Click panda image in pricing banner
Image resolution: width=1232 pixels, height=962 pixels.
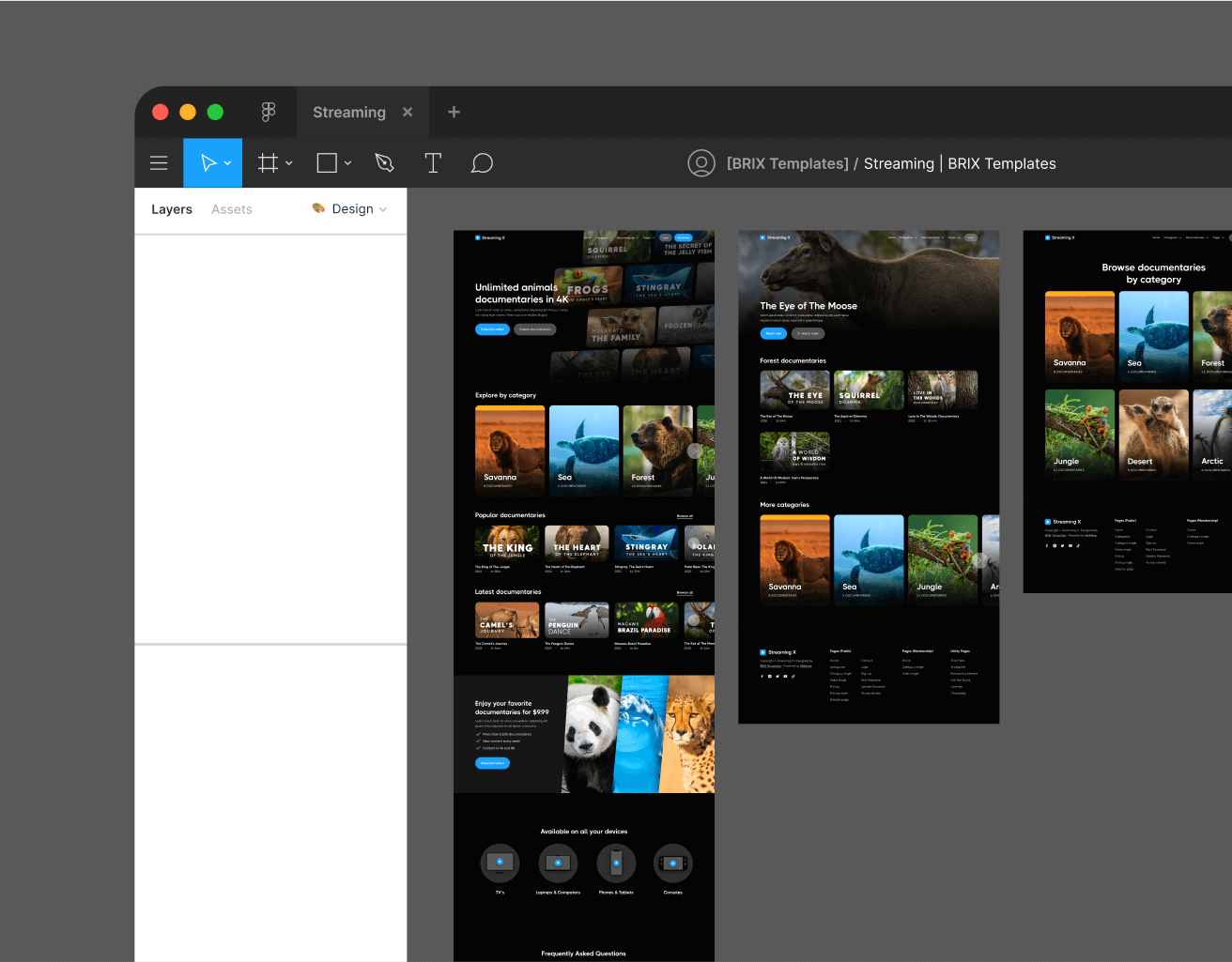591,734
